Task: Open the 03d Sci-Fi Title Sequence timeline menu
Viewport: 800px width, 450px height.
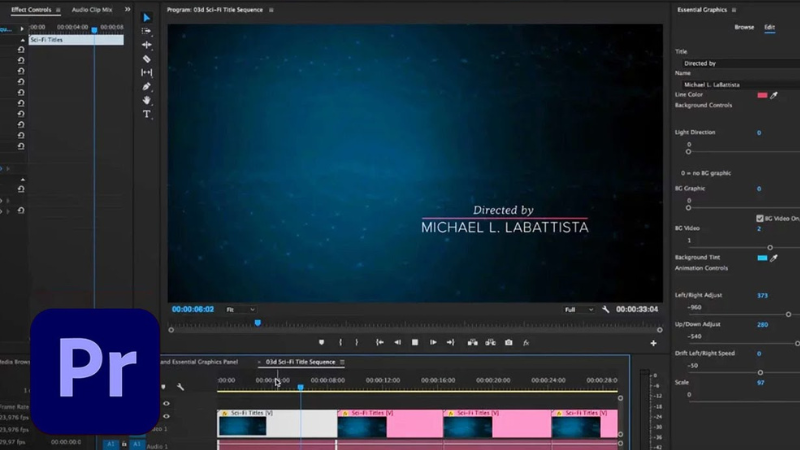Action: click(342, 362)
